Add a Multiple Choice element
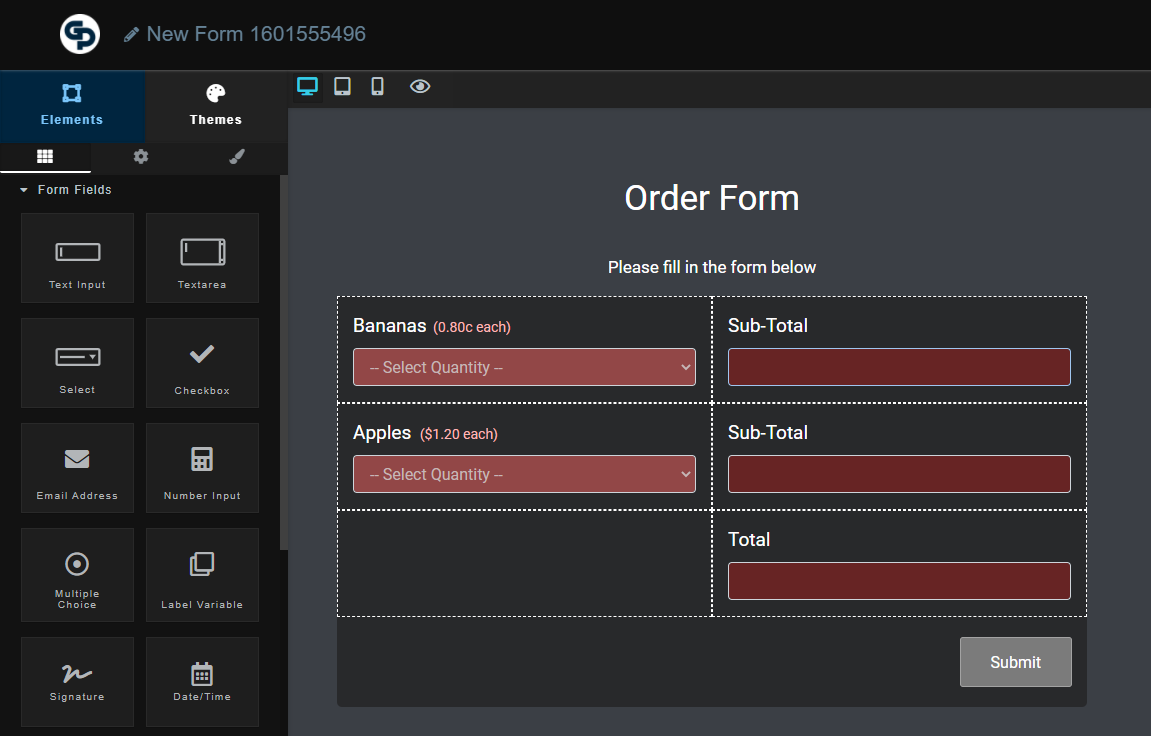 (x=77, y=575)
